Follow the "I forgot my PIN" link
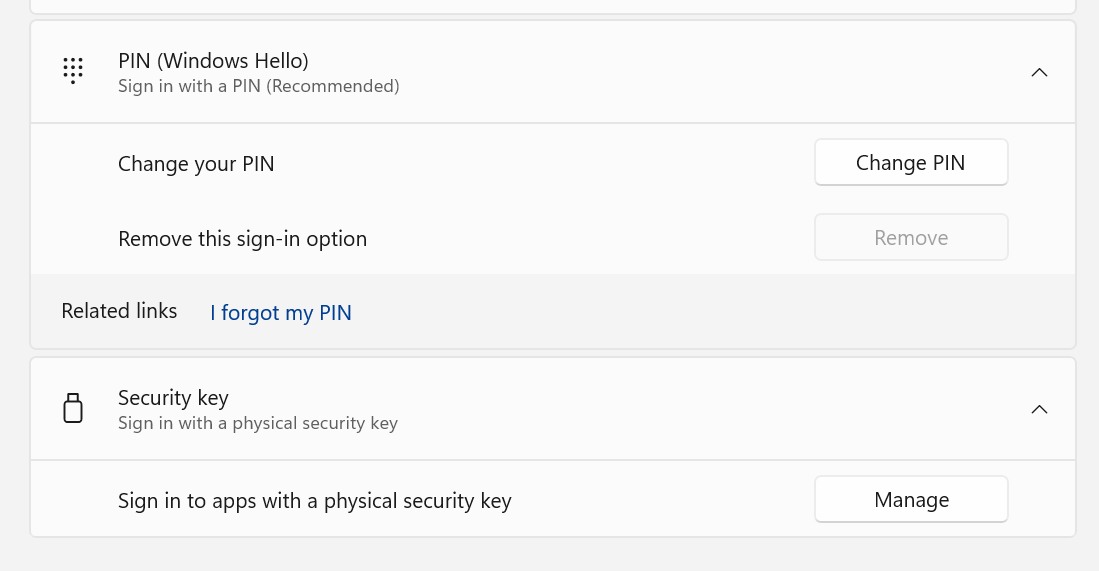Image resolution: width=1099 pixels, height=571 pixels. click(281, 313)
